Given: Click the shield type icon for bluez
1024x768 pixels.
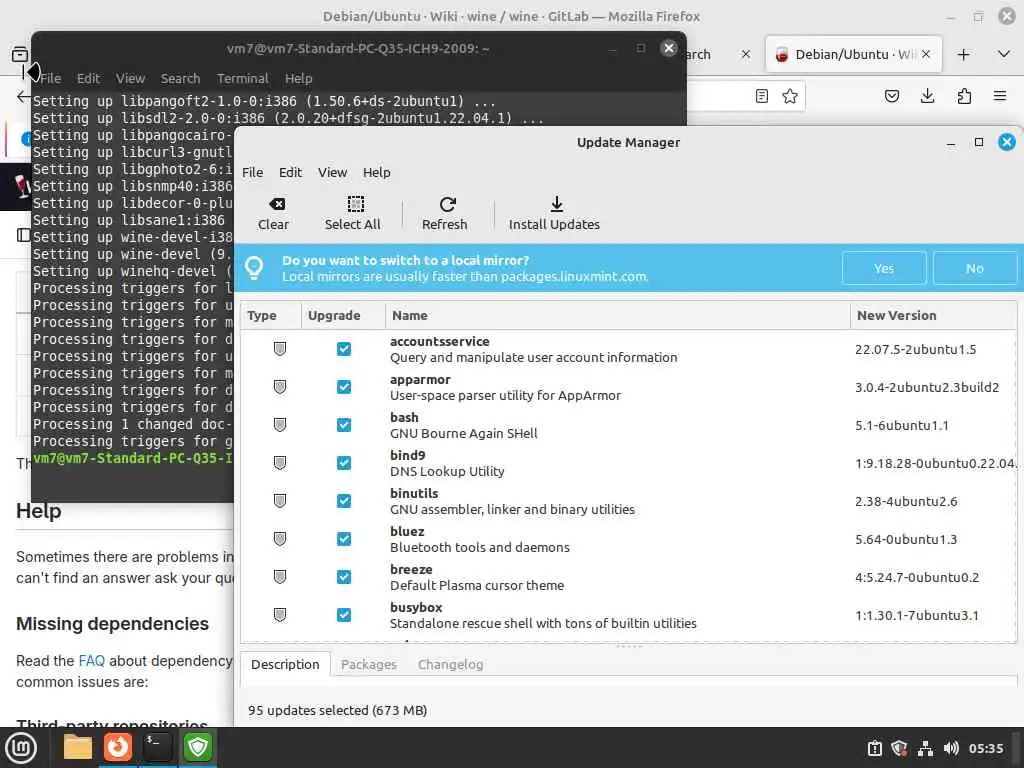Looking at the screenshot, I should [x=280, y=538].
